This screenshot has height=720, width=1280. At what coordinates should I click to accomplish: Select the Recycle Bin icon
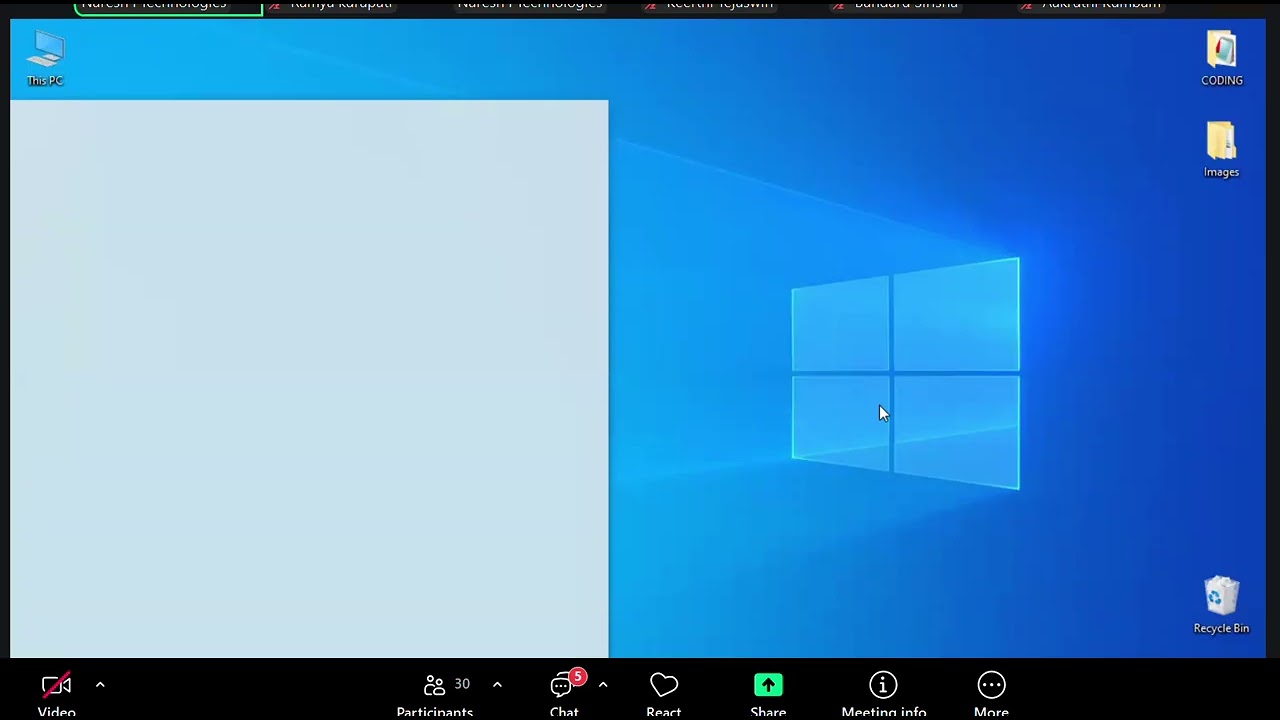coord(1221,605)
